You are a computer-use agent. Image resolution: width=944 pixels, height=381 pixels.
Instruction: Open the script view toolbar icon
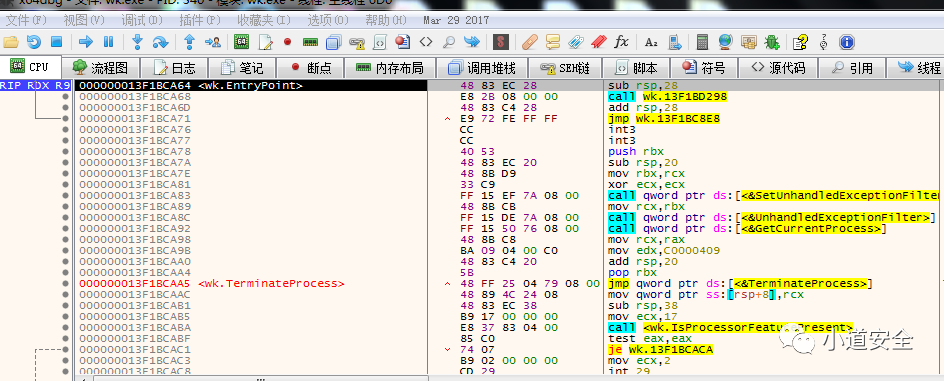(x=379, y=42)
